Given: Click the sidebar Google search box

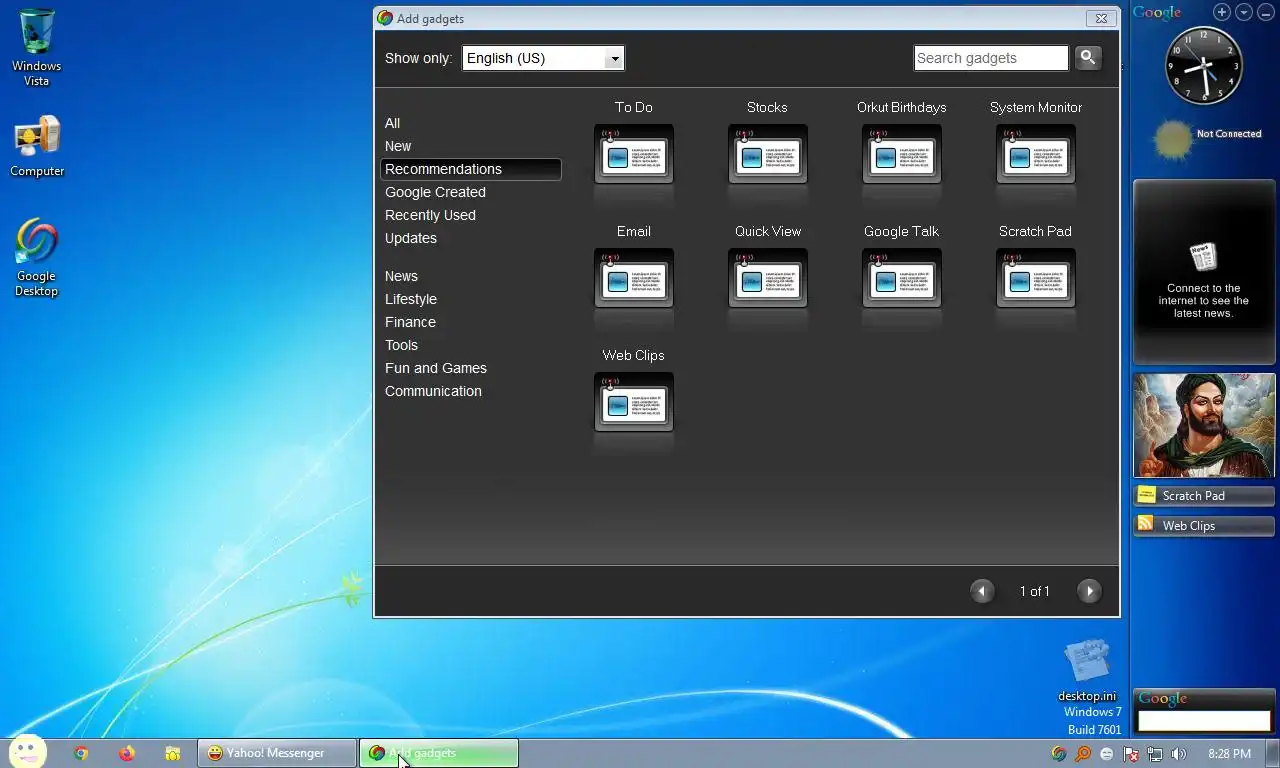Looking at the screenshot, I should (1204, 720).
